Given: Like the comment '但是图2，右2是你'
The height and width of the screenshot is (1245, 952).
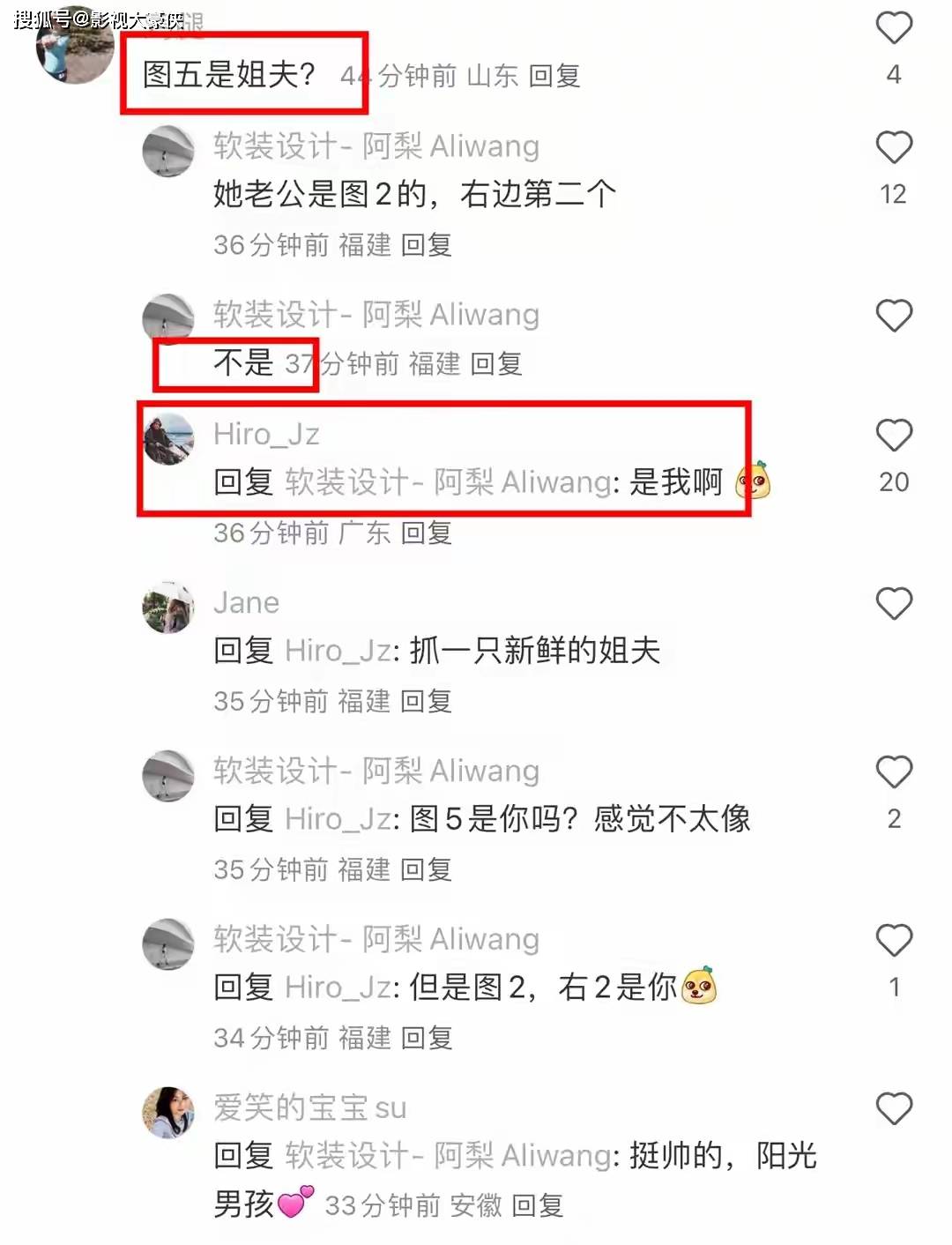Looking at the screenshot, I should click(x=893, y=941).
